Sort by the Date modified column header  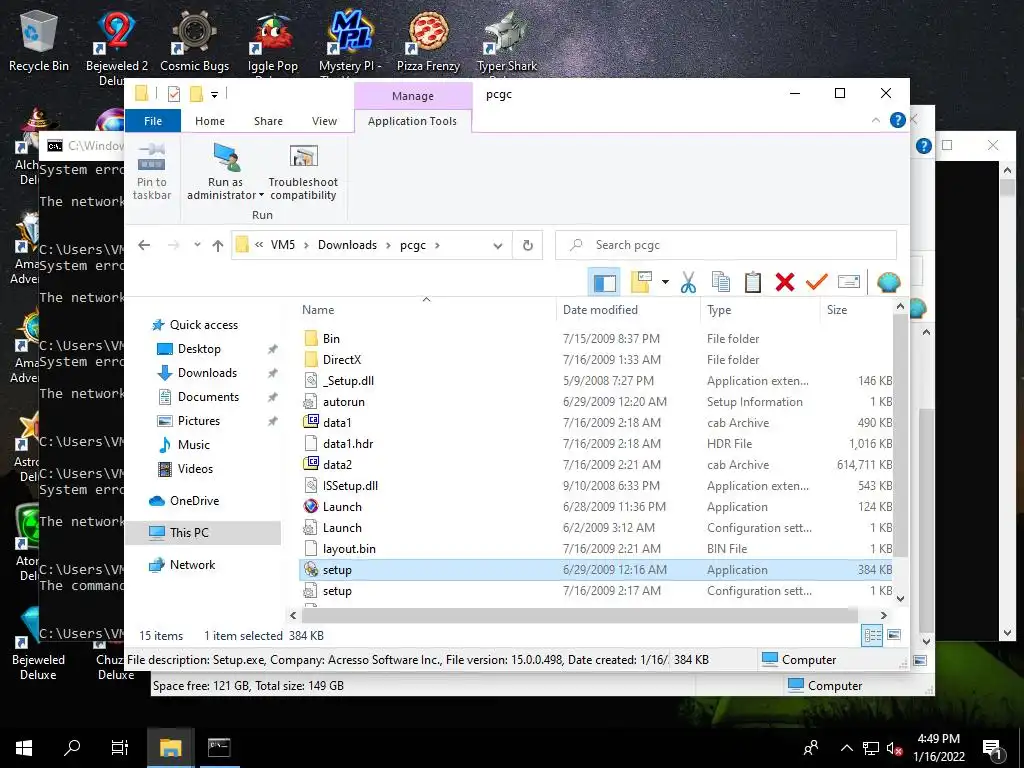click(628, 310)
